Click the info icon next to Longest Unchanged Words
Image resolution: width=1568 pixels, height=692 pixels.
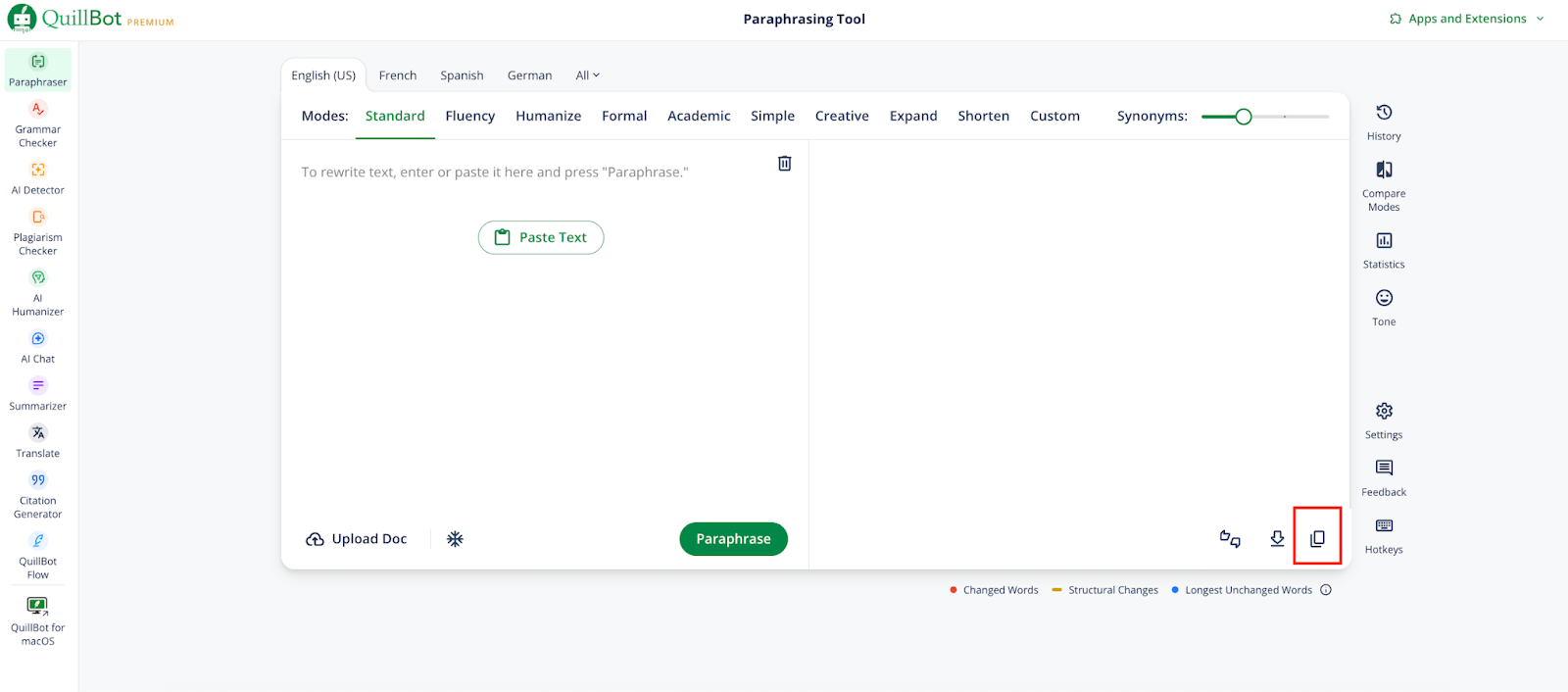coord(1326,590)
